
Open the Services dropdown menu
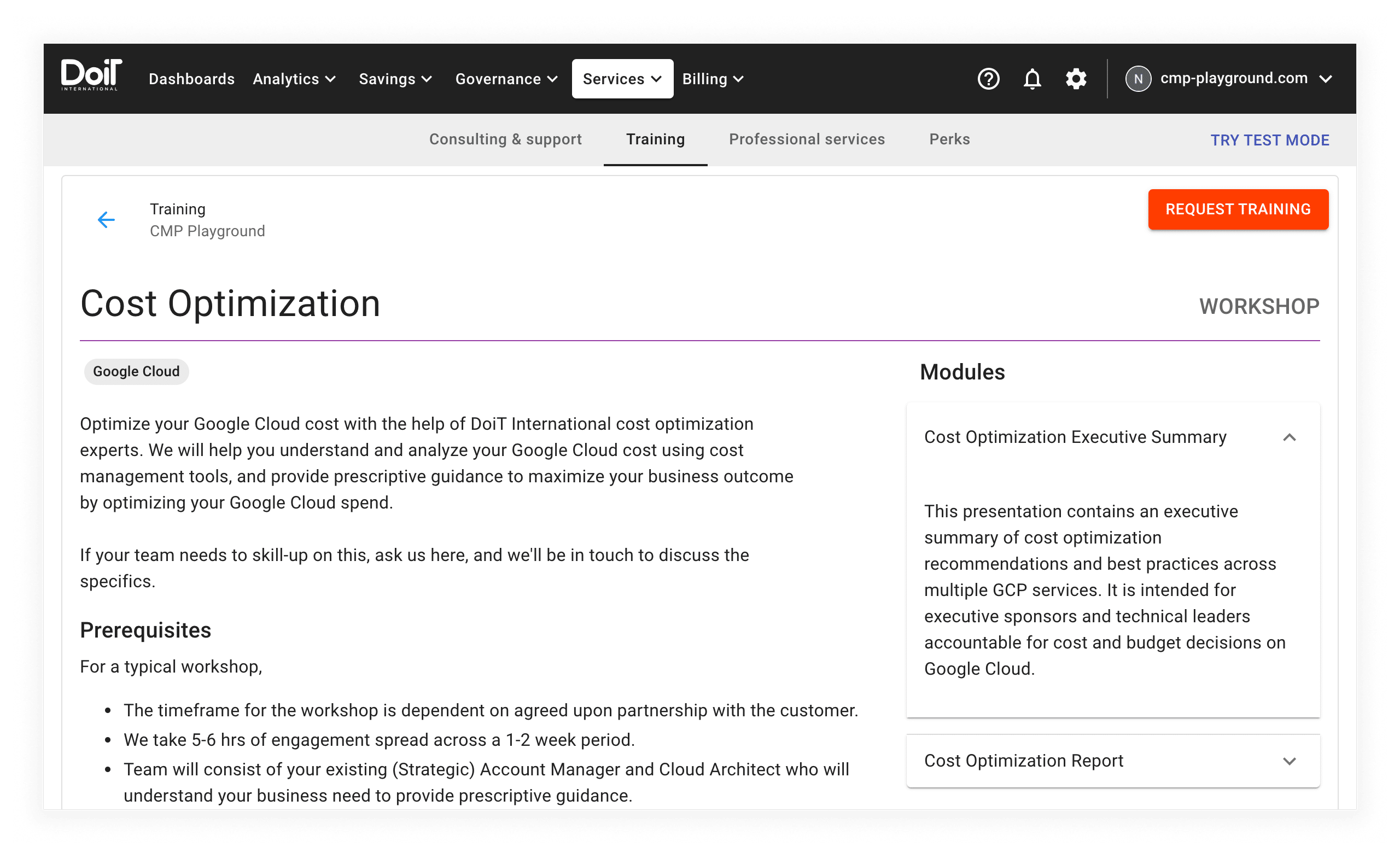[x=622, y=79]
